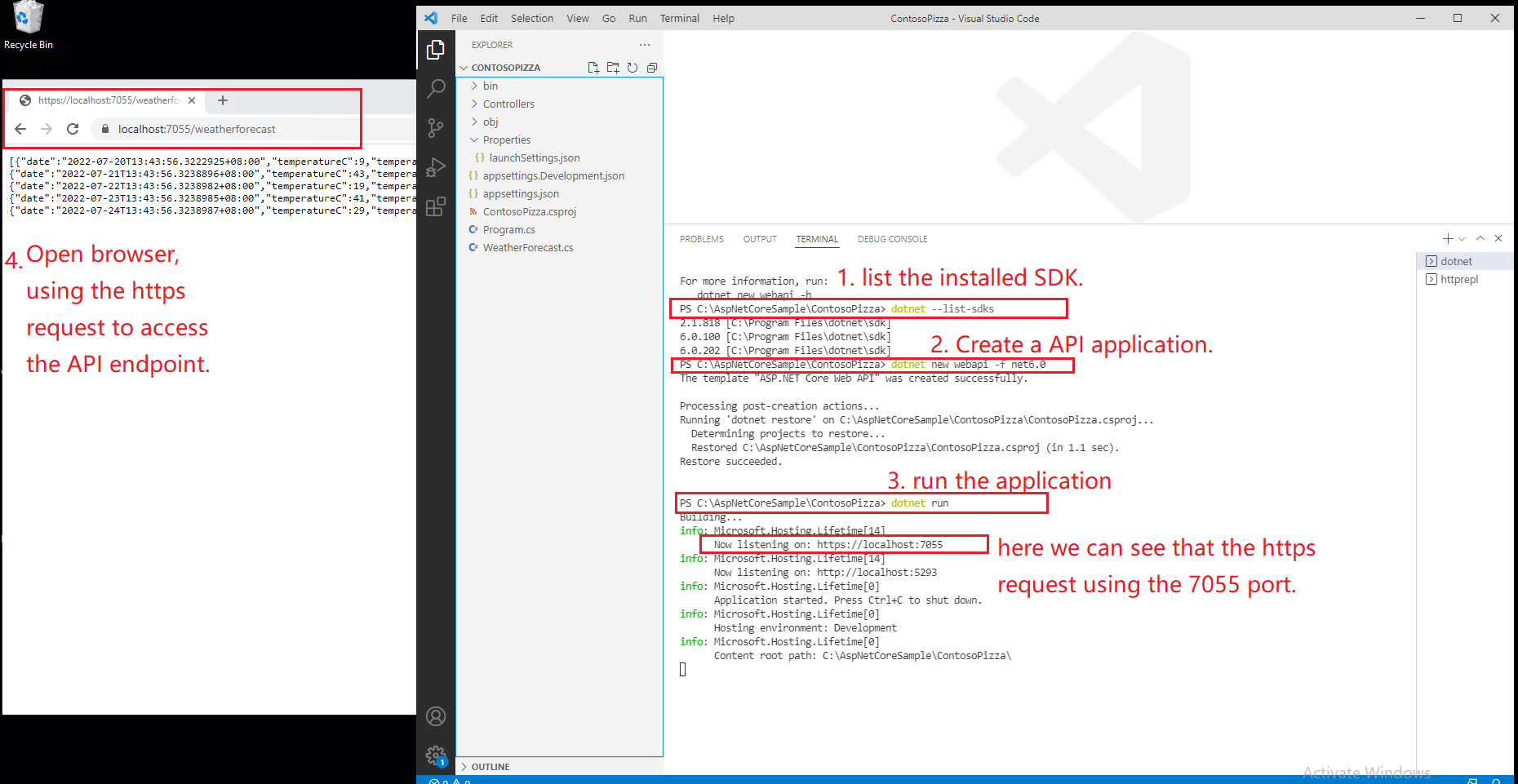This screenshot has height=784, width=1518.
Task: Collapse the Properties folder
Action: (506, 140)
